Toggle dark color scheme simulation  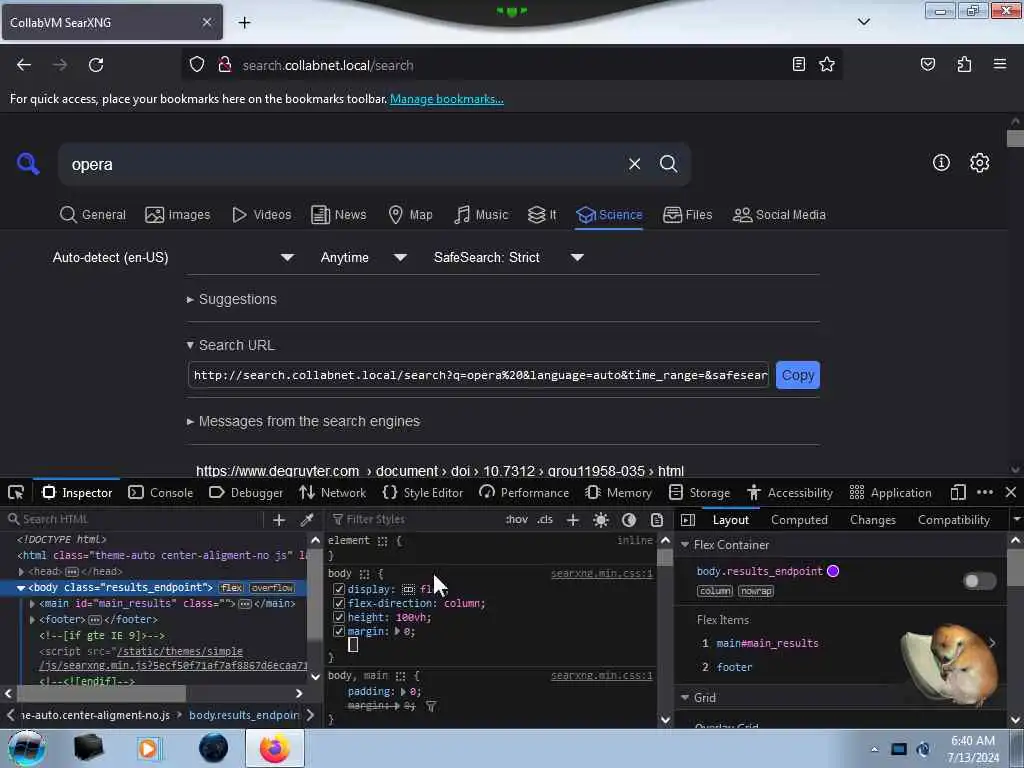click(629, 520)
